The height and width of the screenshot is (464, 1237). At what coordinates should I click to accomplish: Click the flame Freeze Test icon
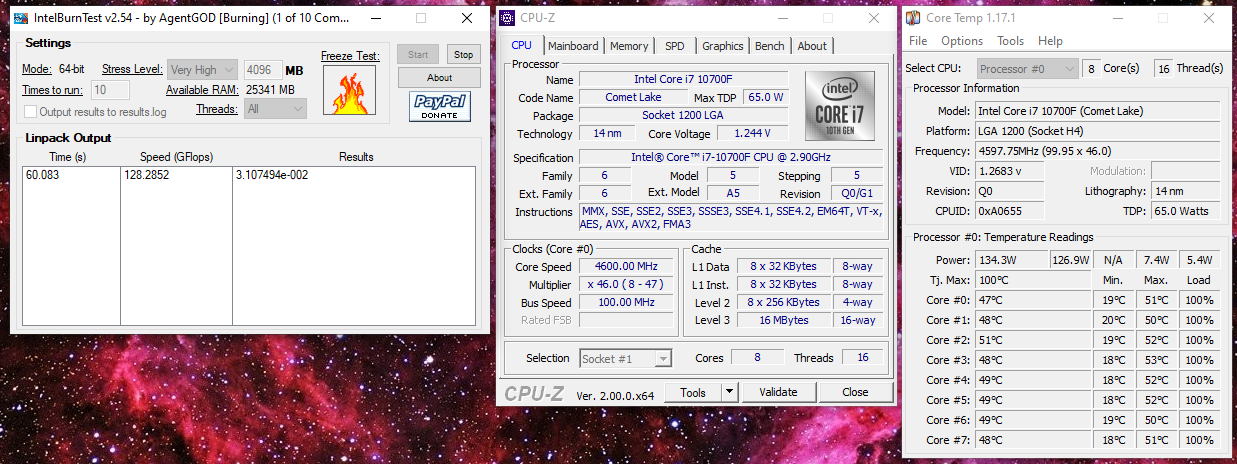coord(349,90)
